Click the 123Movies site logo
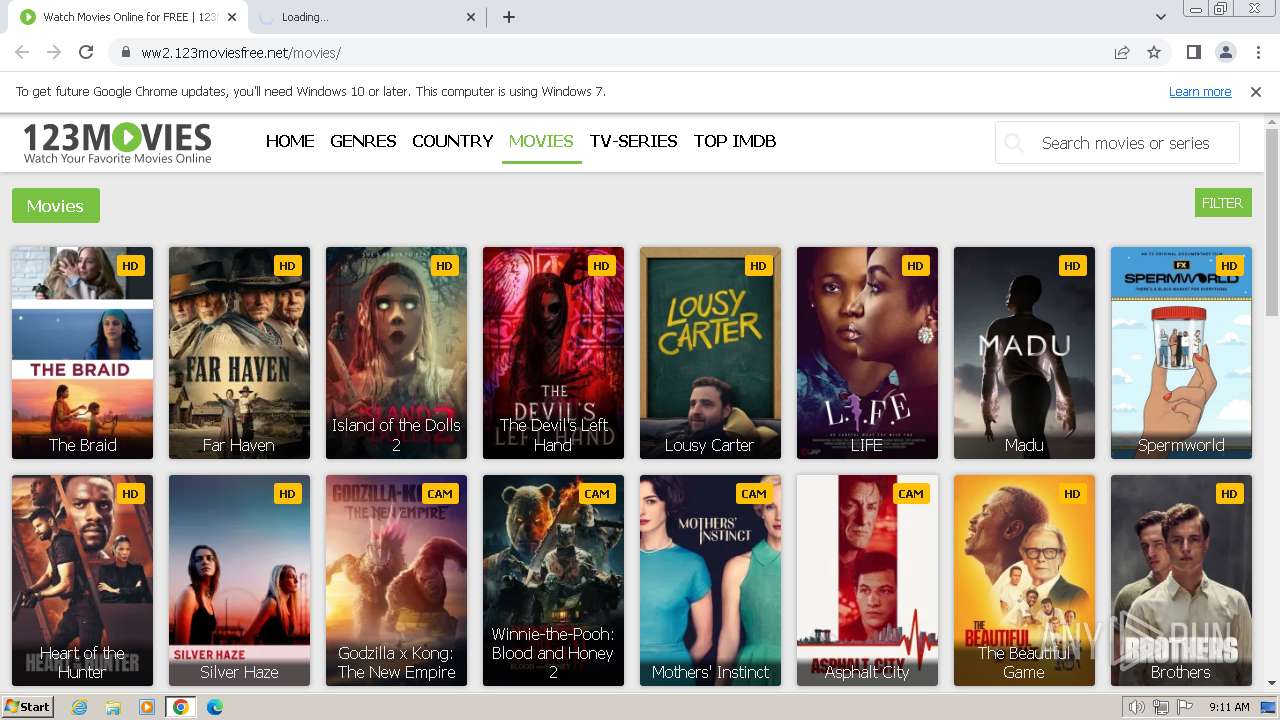 (117, 143)
